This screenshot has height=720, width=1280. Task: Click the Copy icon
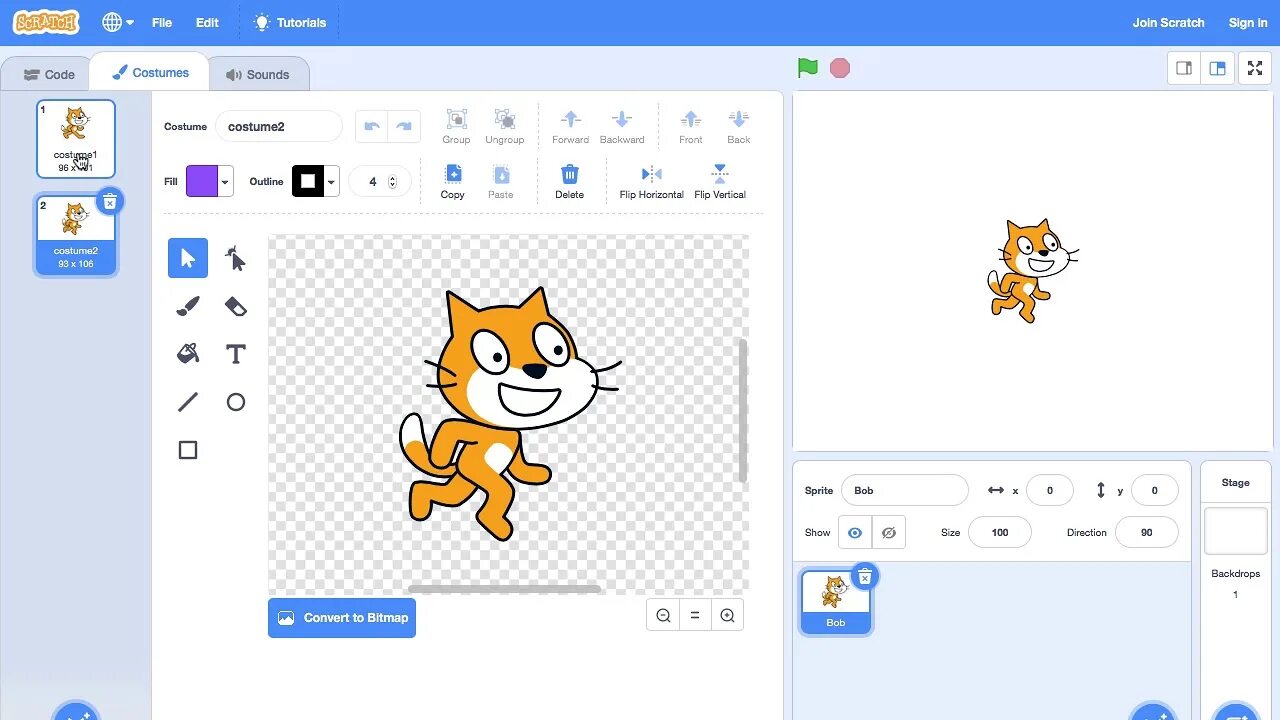[453, 174]
